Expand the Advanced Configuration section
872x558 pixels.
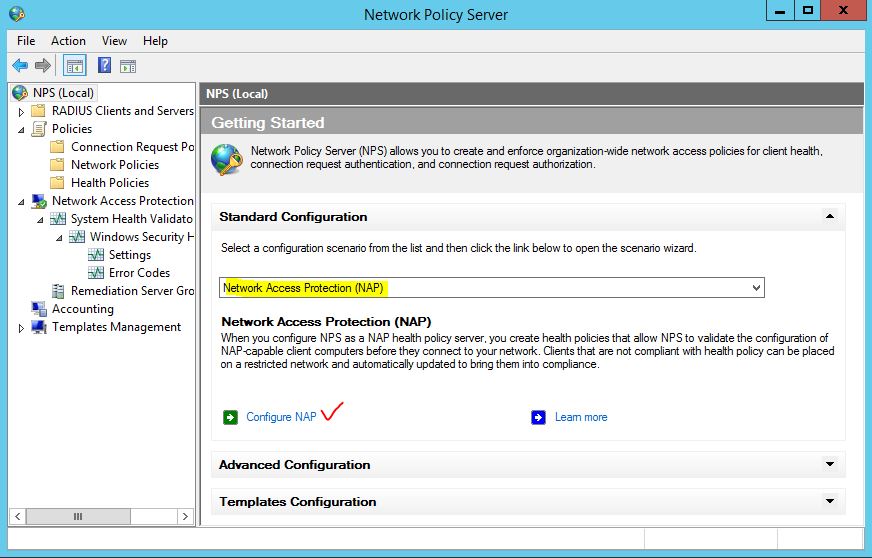(830, 464)
